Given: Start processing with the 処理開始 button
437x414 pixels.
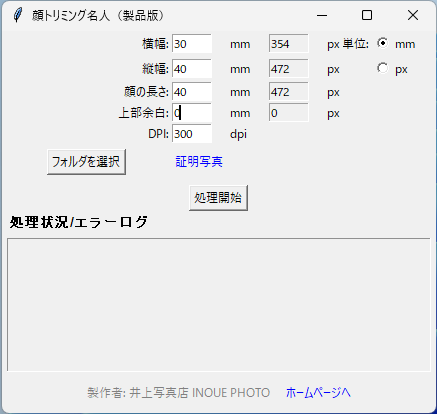Looking at the screenshot, I should coord(218,198).
